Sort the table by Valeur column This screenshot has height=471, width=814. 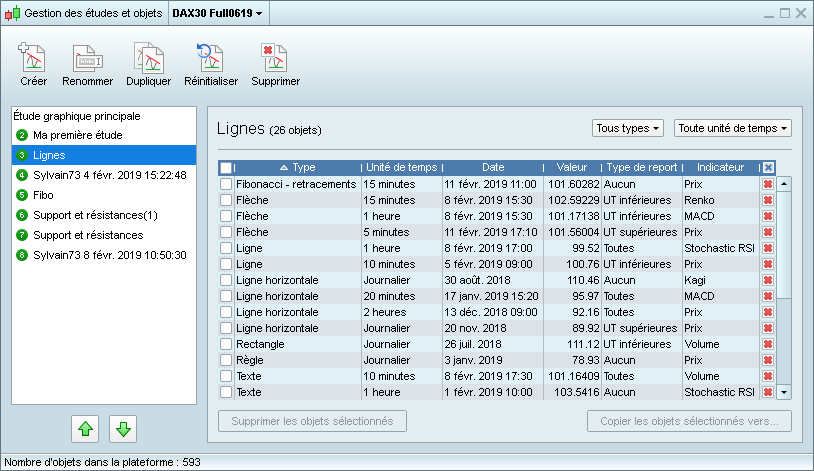click(x=572, y=167)
